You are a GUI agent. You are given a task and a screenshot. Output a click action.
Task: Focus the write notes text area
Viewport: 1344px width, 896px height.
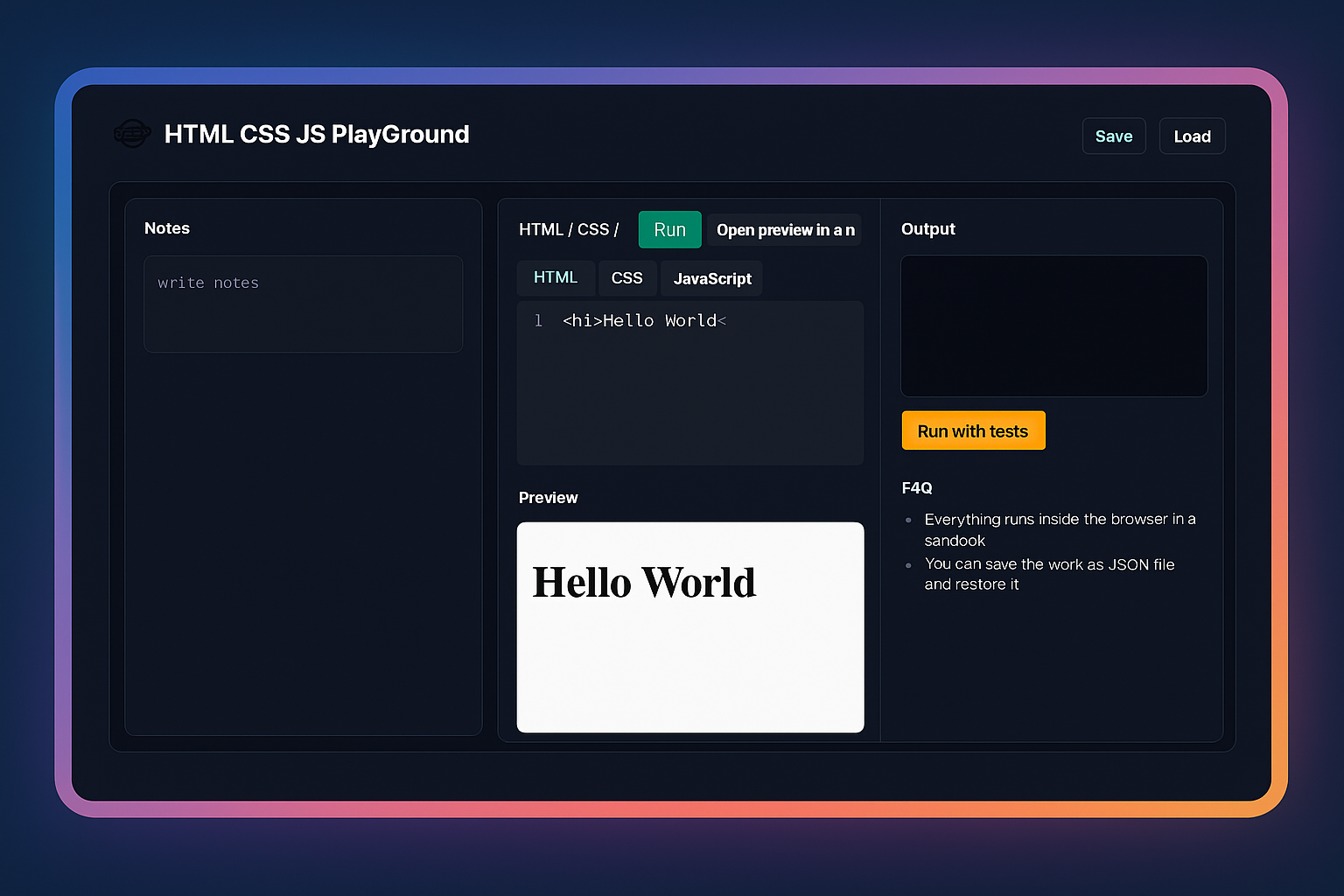click(303, 304)
